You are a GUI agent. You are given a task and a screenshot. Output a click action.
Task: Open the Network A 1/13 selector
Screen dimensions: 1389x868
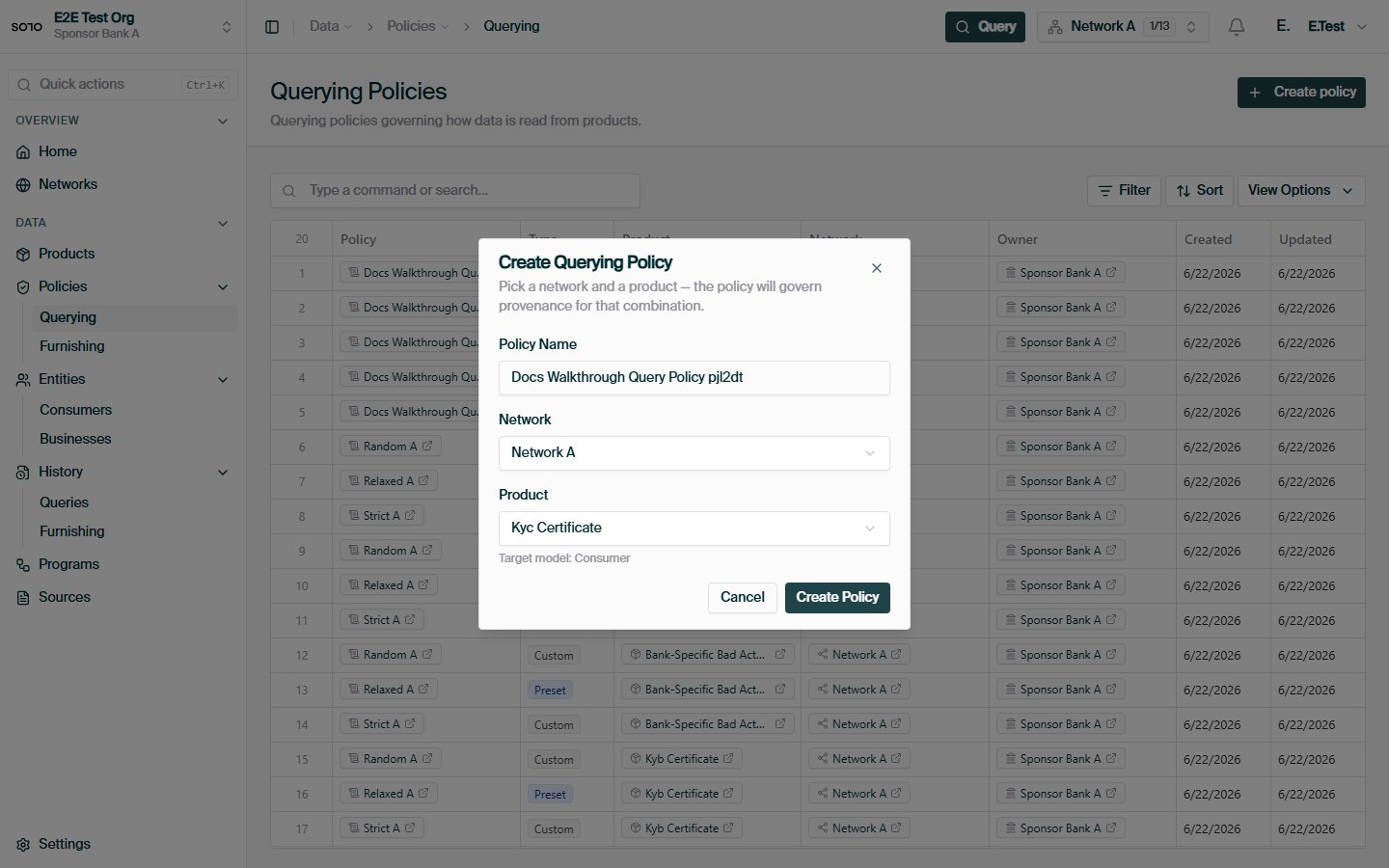(x=1124, y=27)
